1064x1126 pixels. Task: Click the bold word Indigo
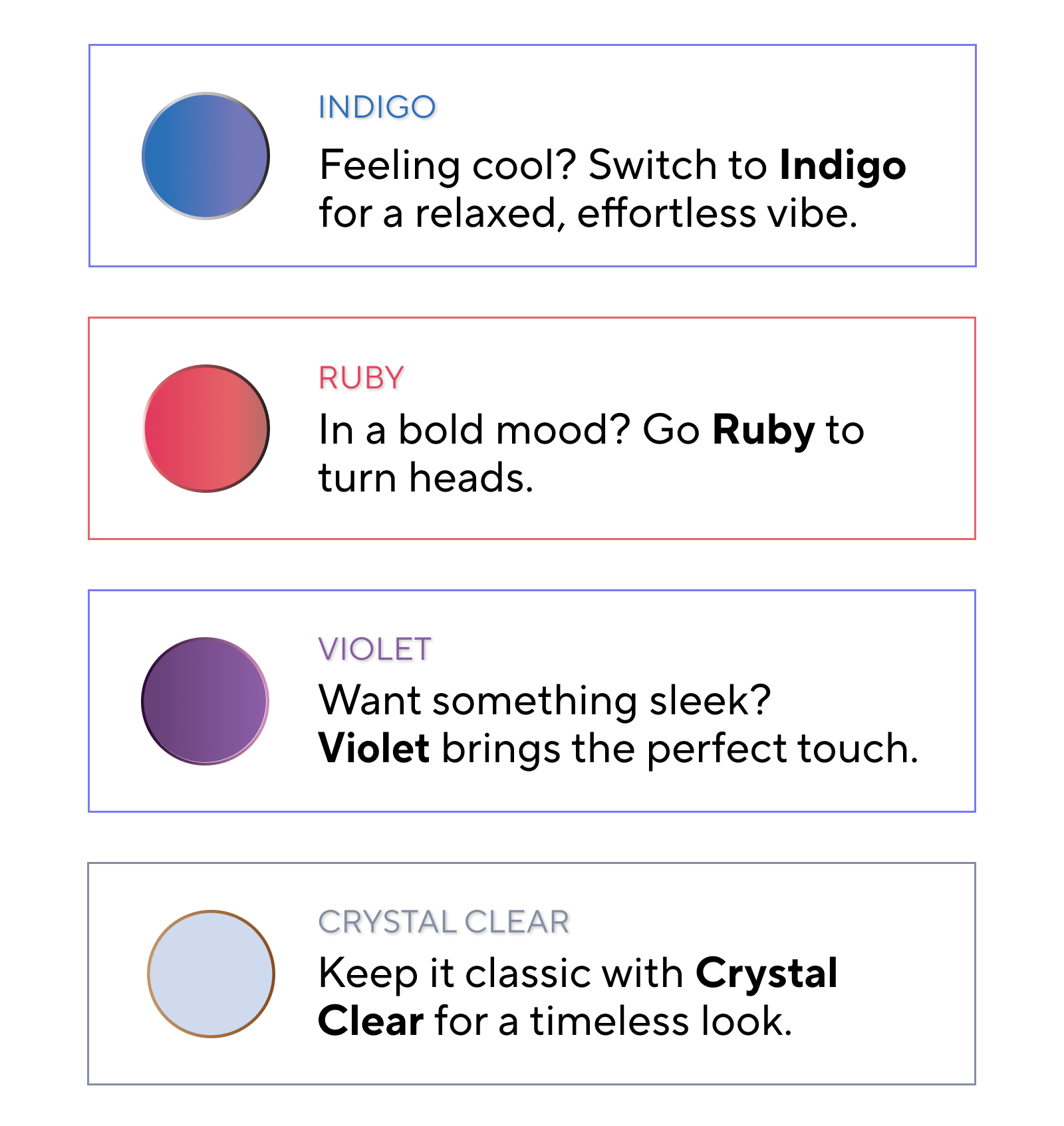pos(843,165)
